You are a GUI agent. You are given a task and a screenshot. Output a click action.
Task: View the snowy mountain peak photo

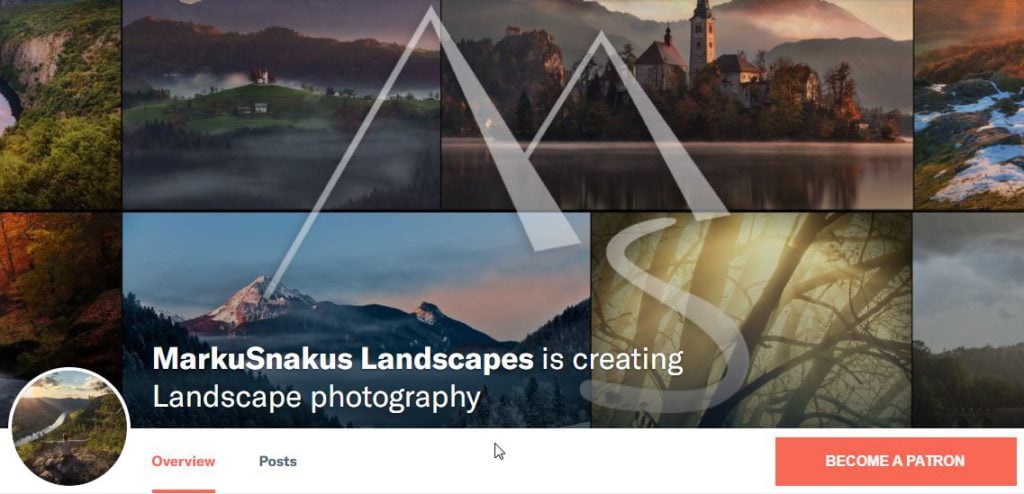click(x=356, y=320)
